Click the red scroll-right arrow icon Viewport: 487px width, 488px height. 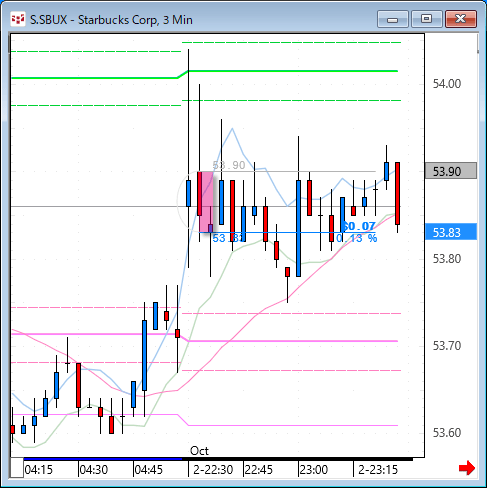click(467, 468)
